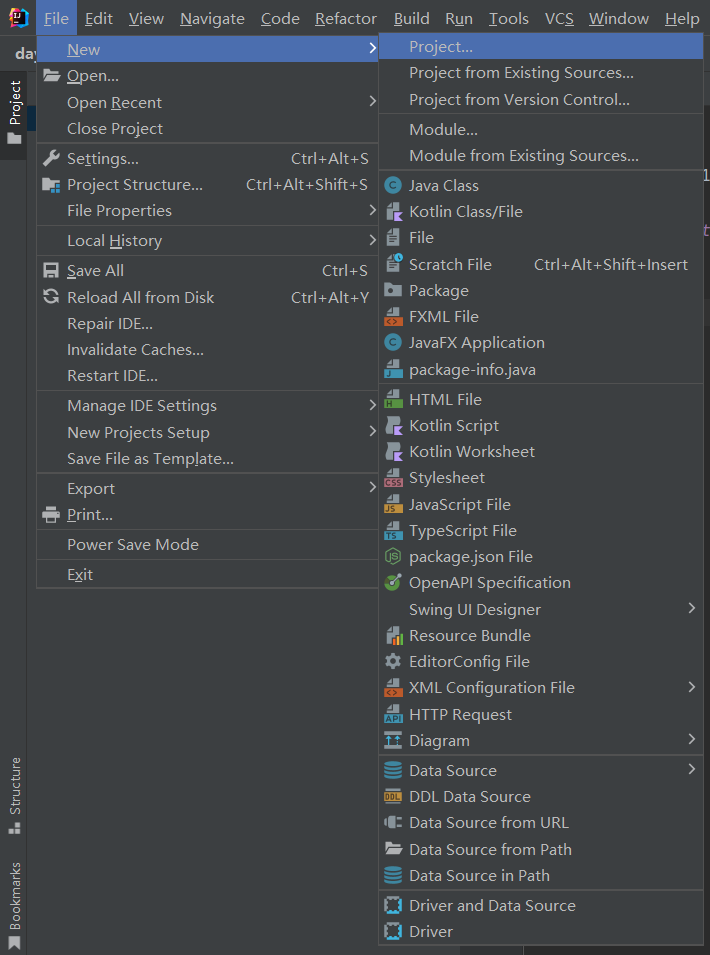The image size is (710, 955).
Task: Click the Project Structure icon
Action: point(51,185)
